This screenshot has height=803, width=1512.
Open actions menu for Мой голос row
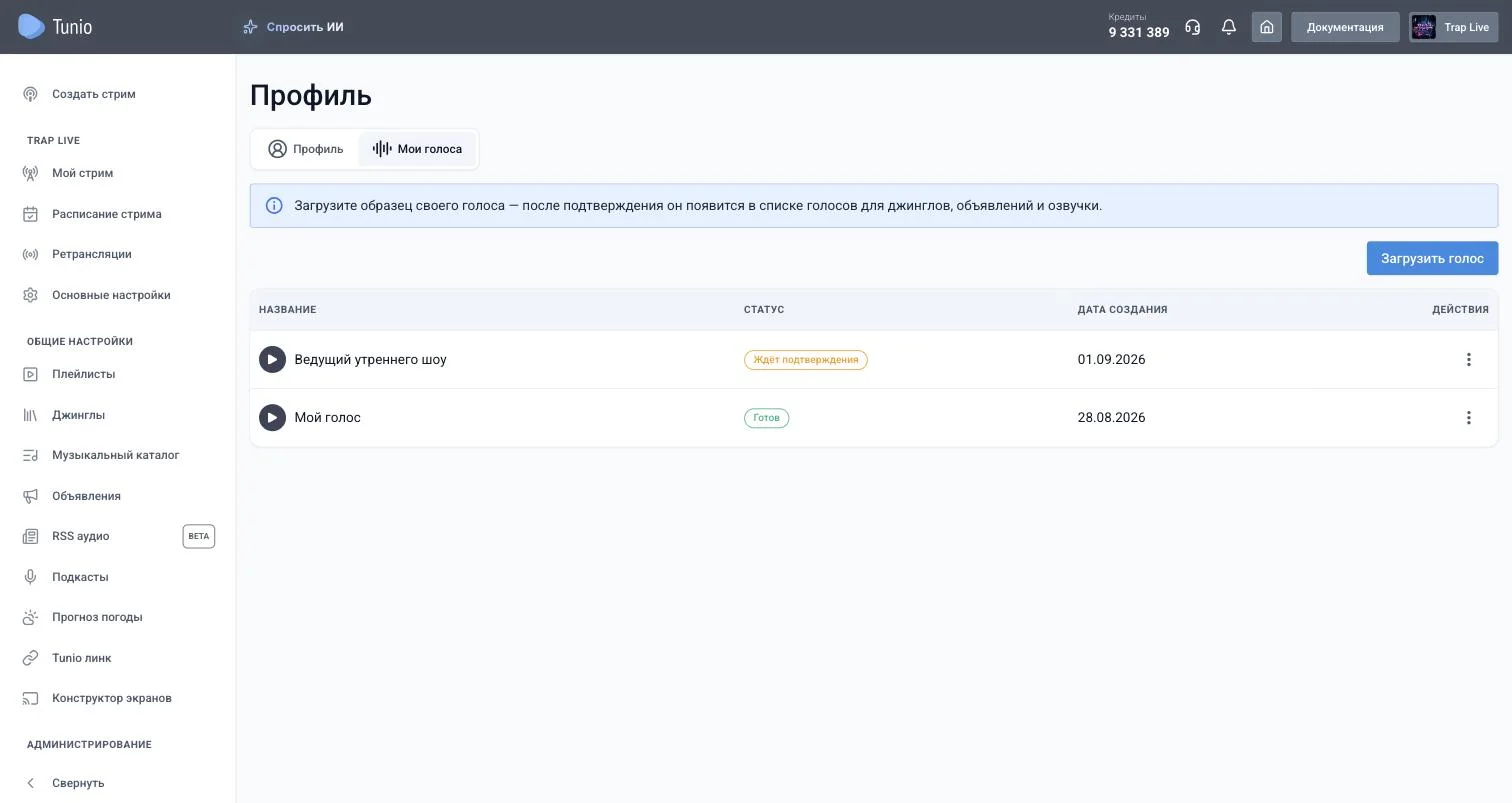1468,417
